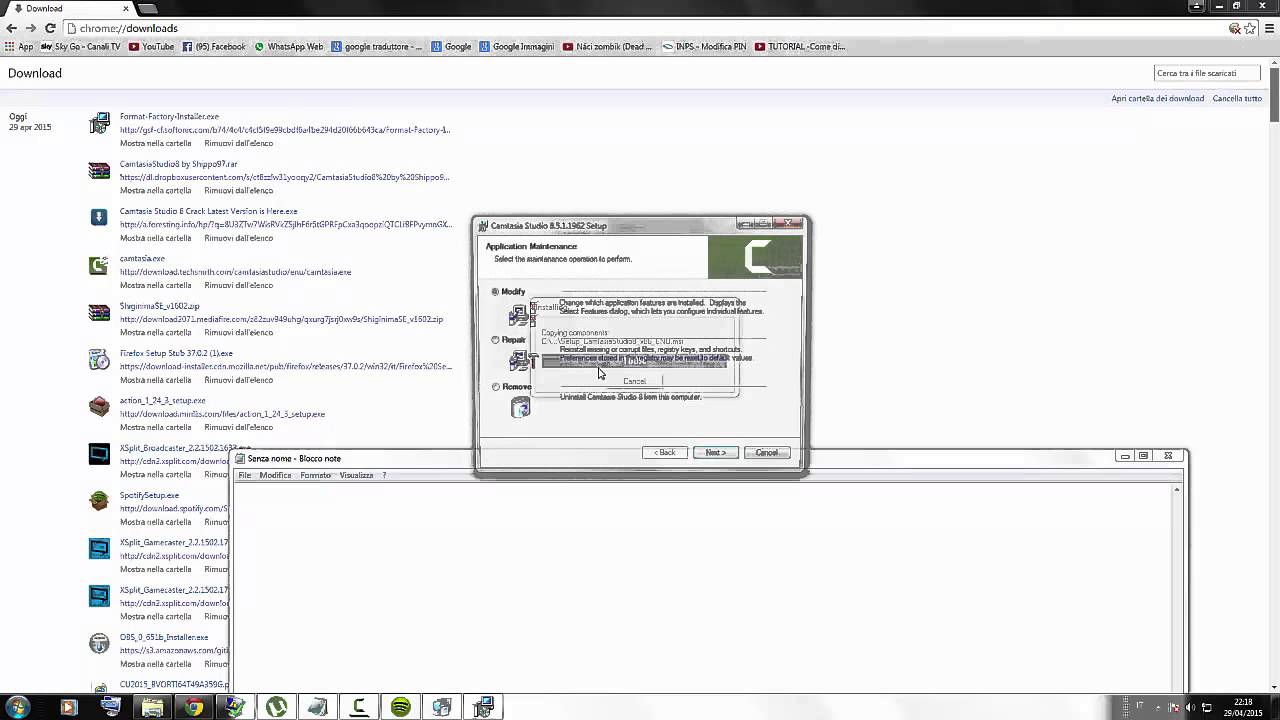Click the installation progress bar

(634, 362)
